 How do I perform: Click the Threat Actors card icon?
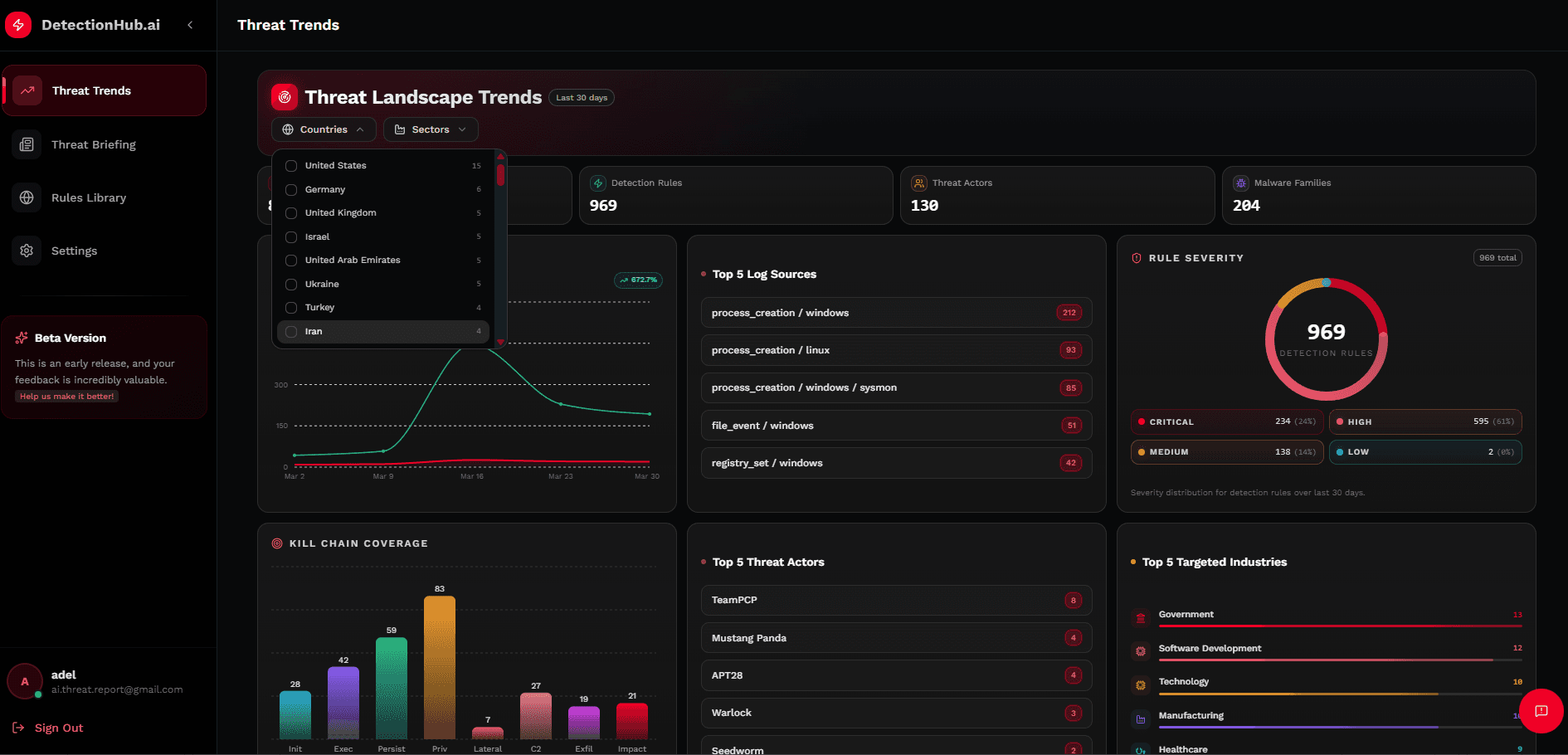tap(919, 183)
